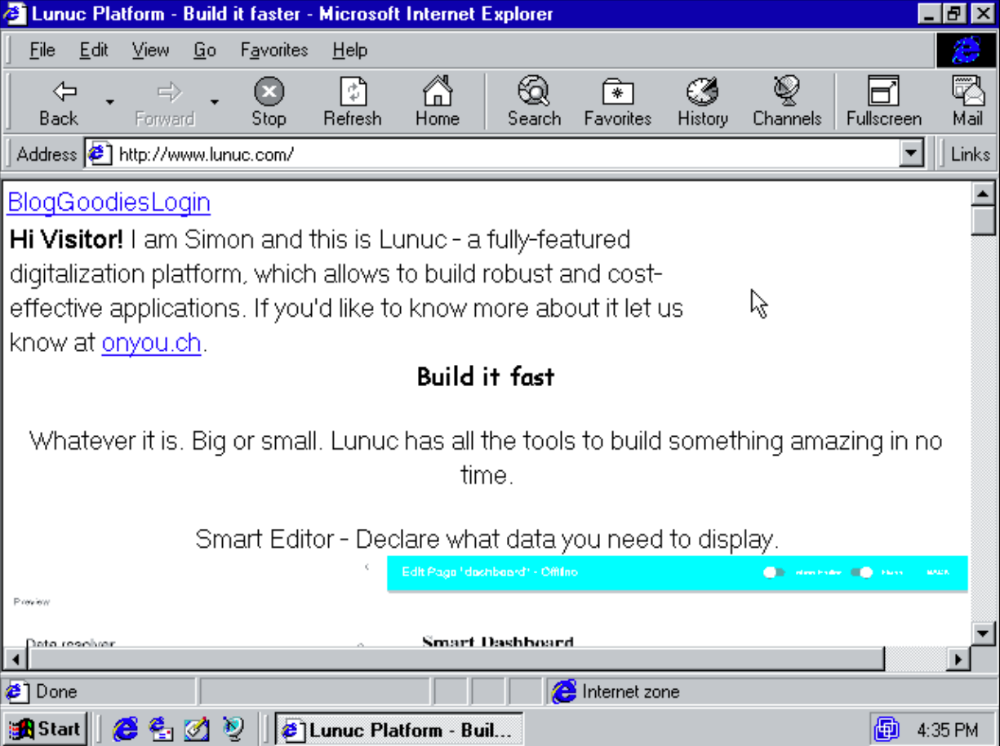The height and width of the screenshot is (746, 1000).
Task: Open the Mail toolbar button
Action: click(x=967, y=102)
